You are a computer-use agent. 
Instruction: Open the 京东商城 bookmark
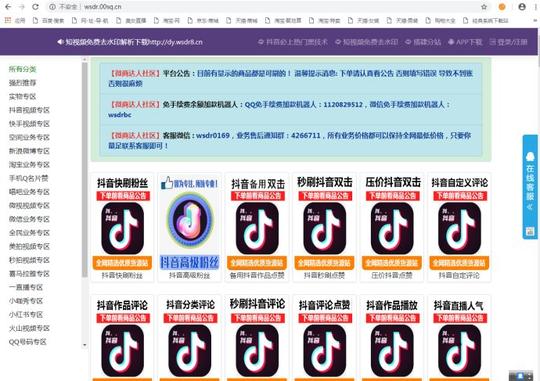(204, 21)
